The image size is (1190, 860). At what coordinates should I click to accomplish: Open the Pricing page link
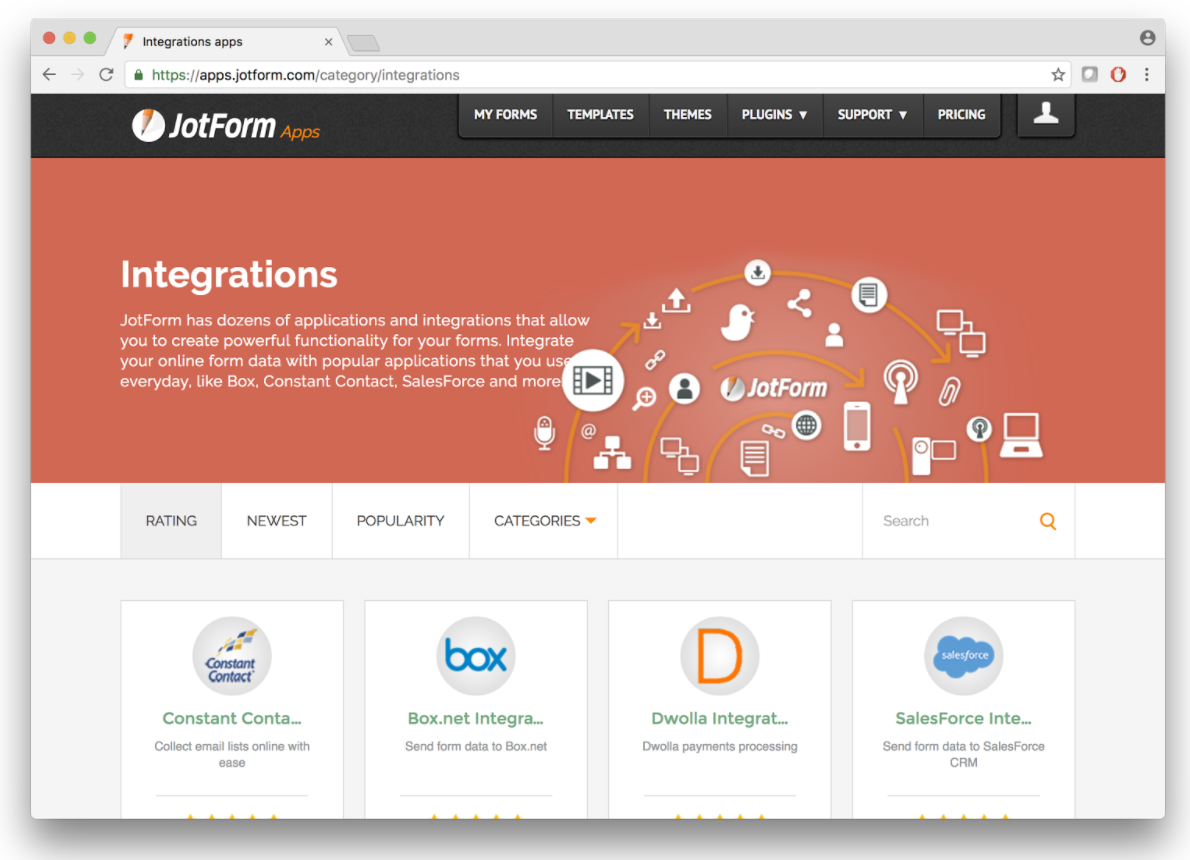pyautogui.click(x=961, y=115)
